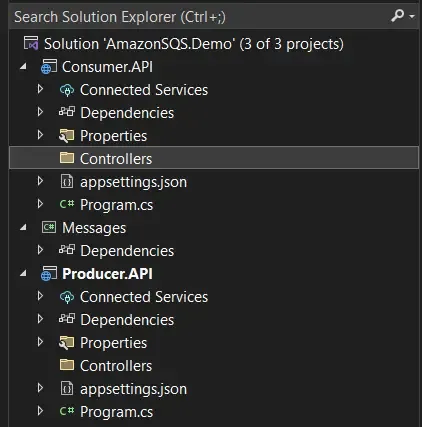Click the Producer.API web project icon
422x427 pixels.
point(49,274)
